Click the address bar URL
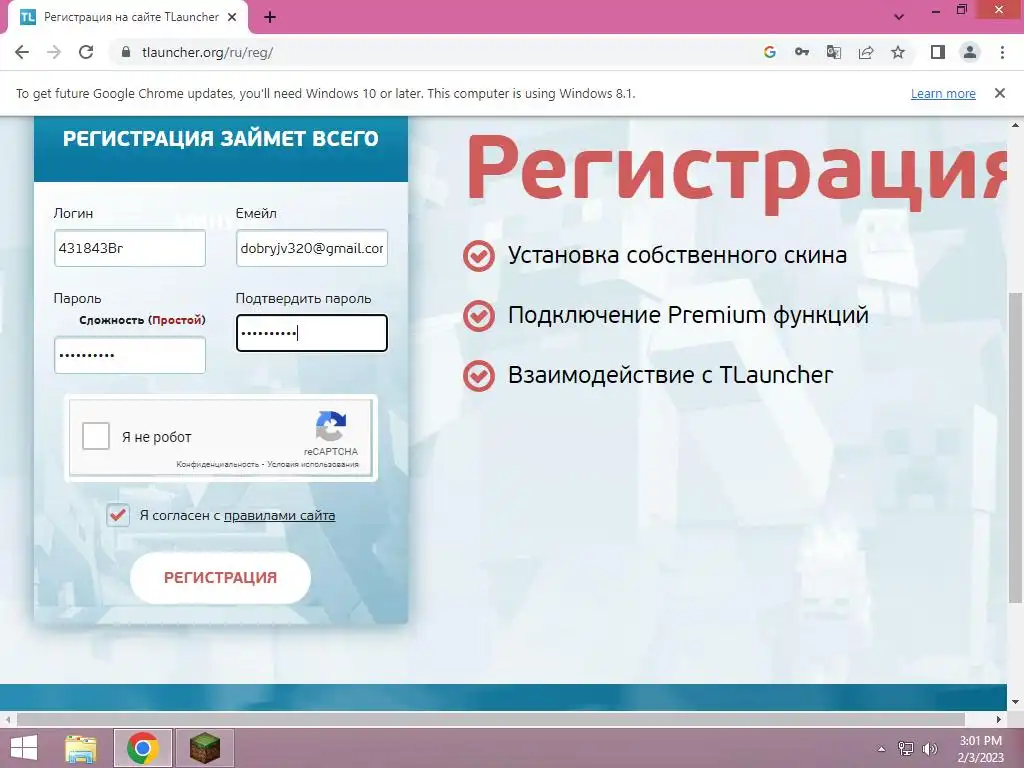This screenshot has height=768, width=1024. click(x=207, y=52)
